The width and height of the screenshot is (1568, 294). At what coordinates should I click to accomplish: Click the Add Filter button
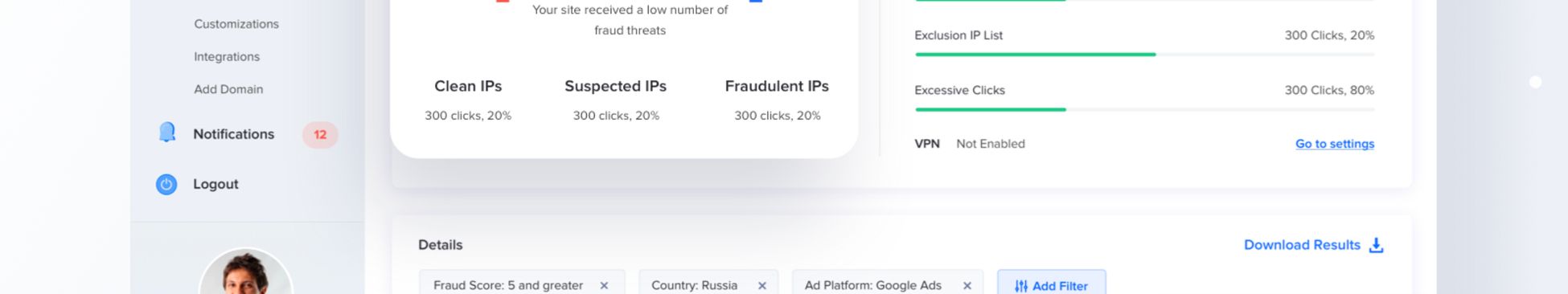1052,283
